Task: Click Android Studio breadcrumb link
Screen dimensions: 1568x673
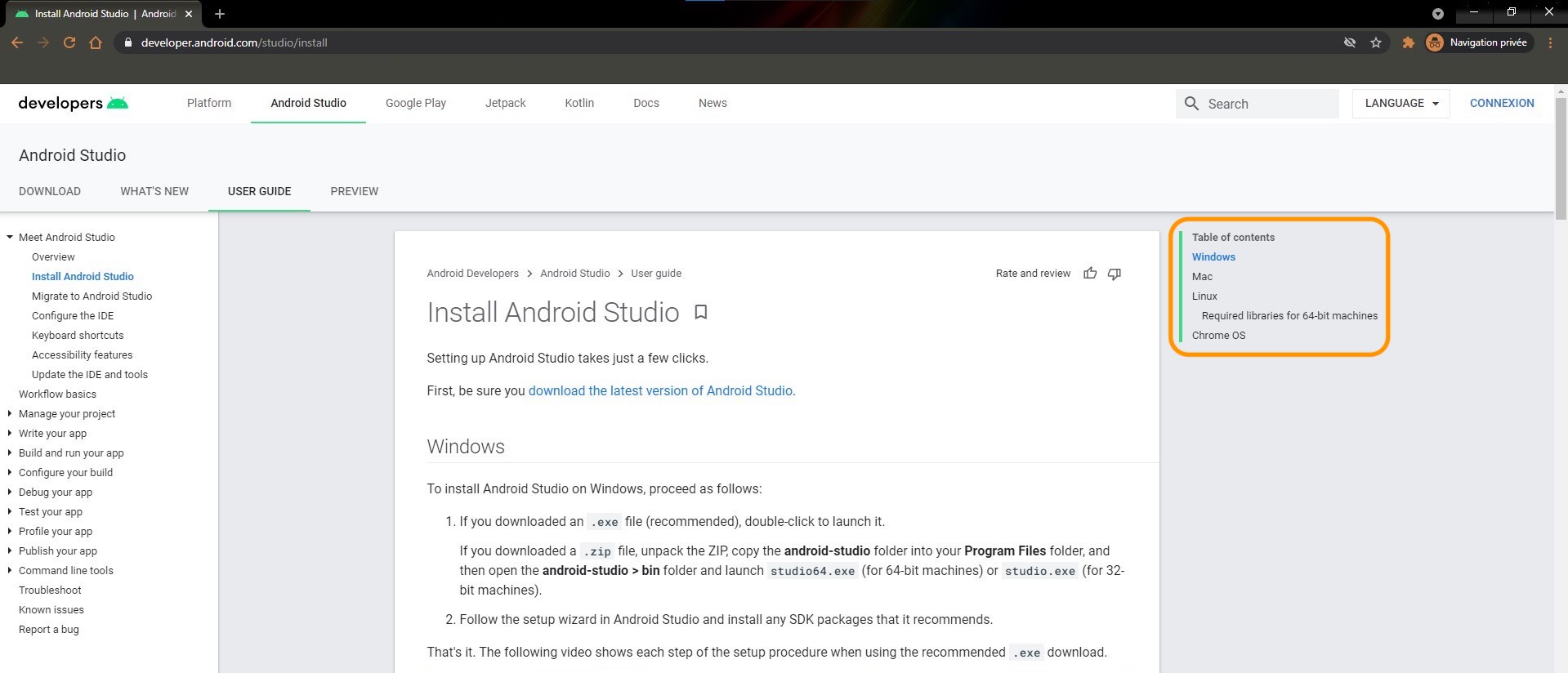Action: point(575,273)
